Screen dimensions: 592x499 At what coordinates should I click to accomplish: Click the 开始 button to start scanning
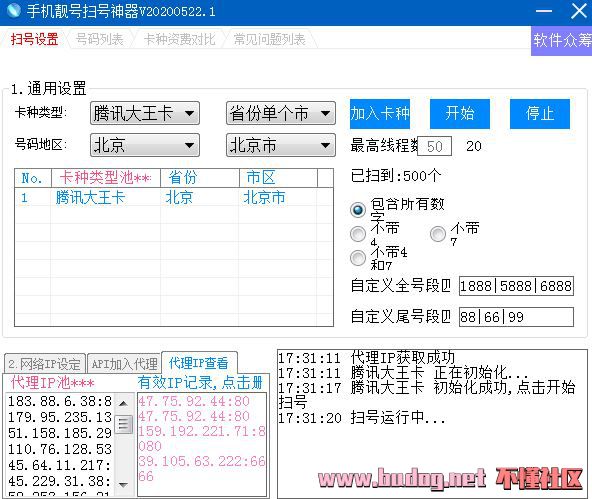coord(460,114)
